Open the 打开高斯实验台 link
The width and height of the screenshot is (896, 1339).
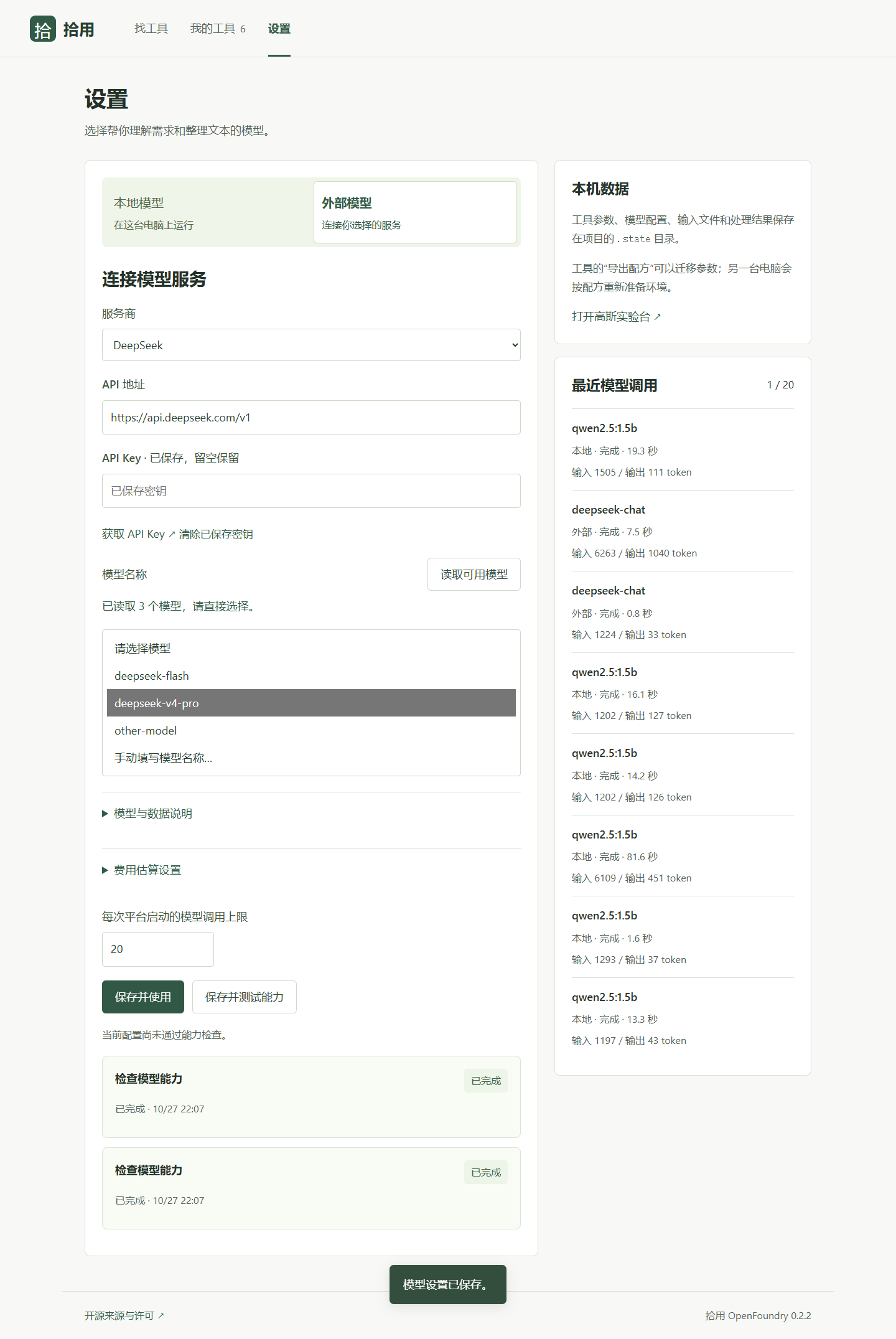616,316
